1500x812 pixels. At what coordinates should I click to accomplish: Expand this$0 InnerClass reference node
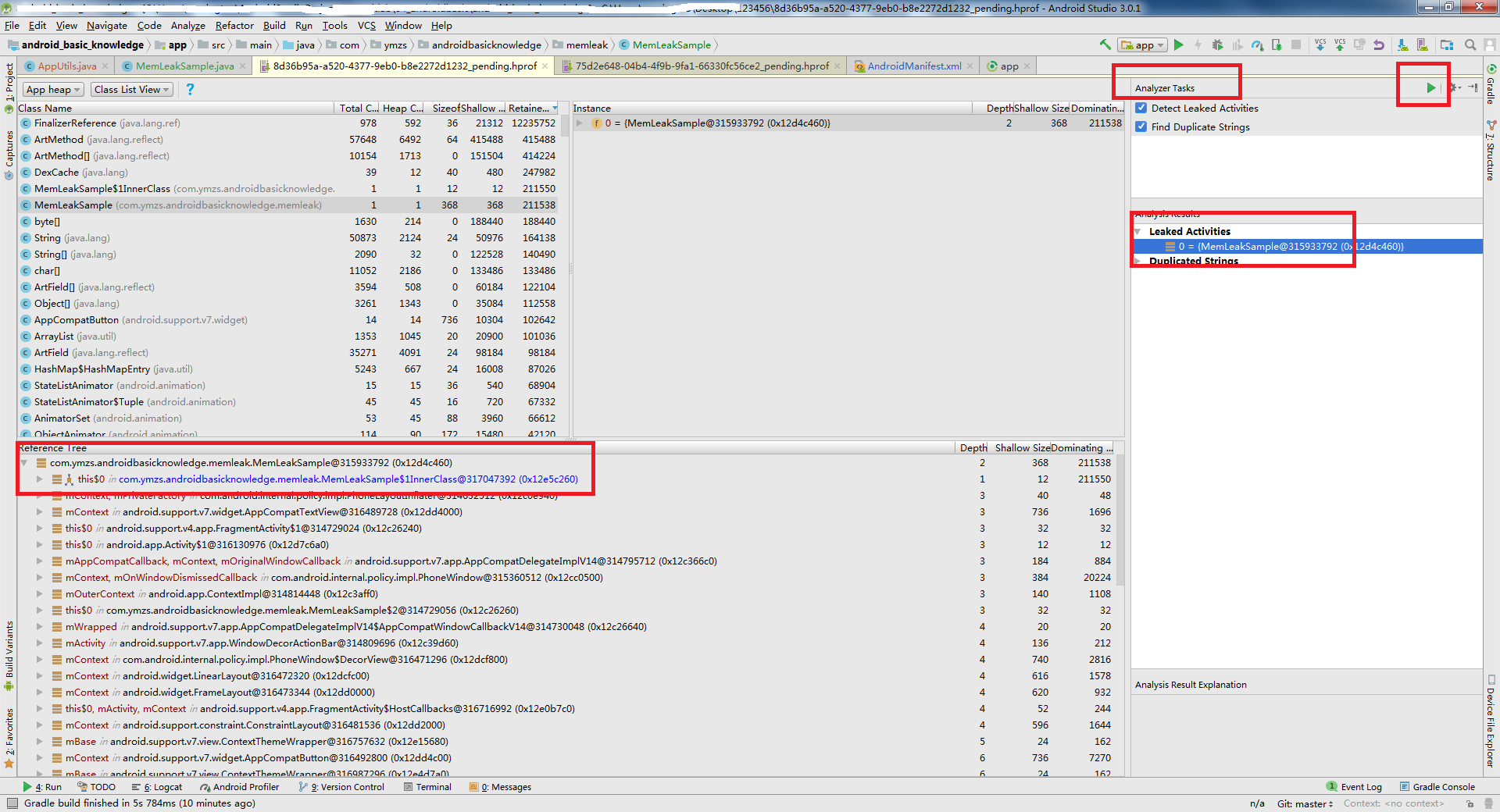point(39,479)
